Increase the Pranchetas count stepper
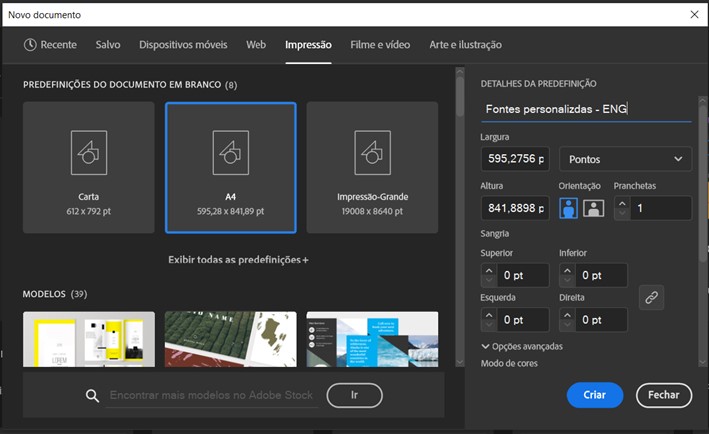 pyautogui.click(x=621, y=203)
